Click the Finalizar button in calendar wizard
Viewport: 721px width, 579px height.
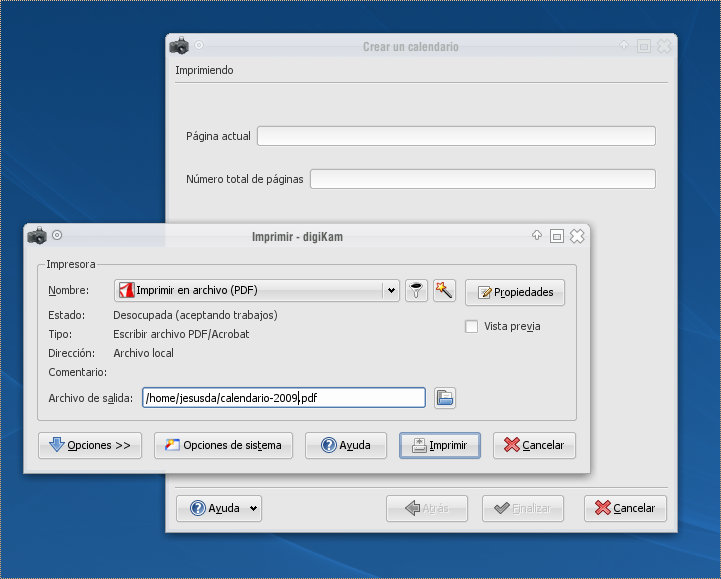coord(523,508)
